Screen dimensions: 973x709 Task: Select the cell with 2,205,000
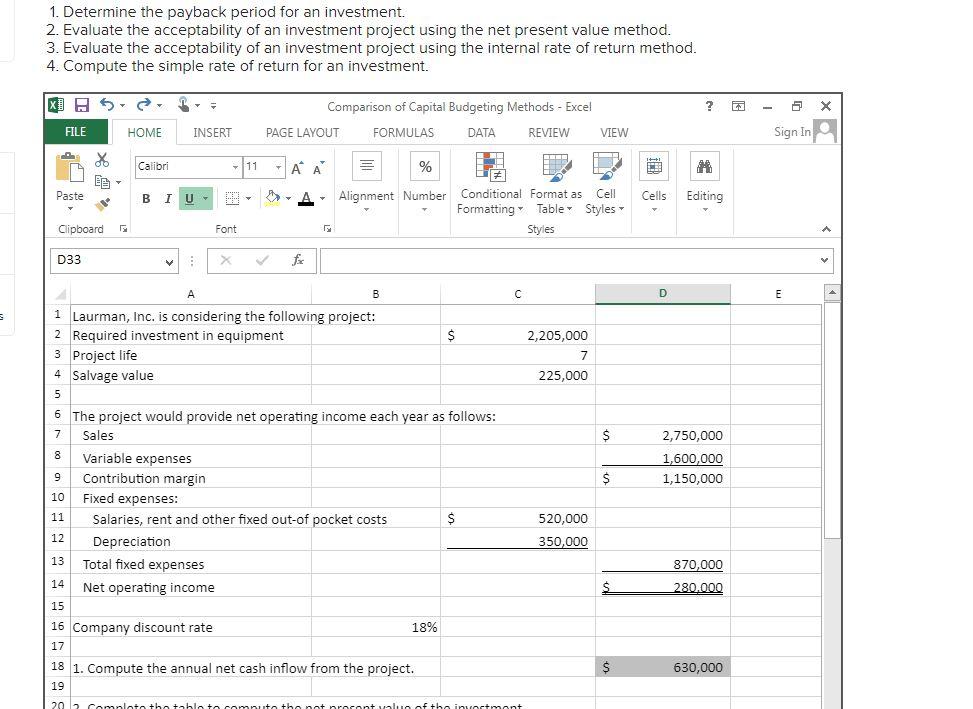coord(518,336)
